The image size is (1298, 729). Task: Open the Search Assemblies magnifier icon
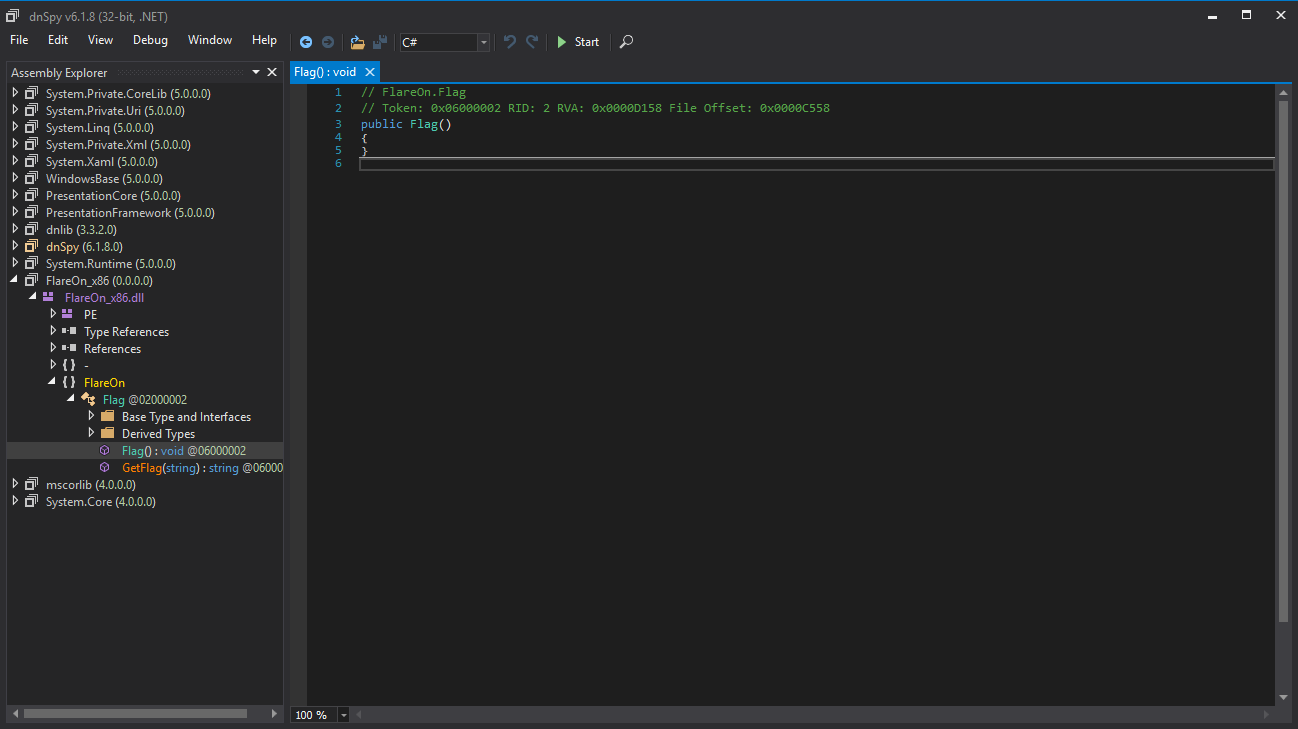[x=626, y=43]
